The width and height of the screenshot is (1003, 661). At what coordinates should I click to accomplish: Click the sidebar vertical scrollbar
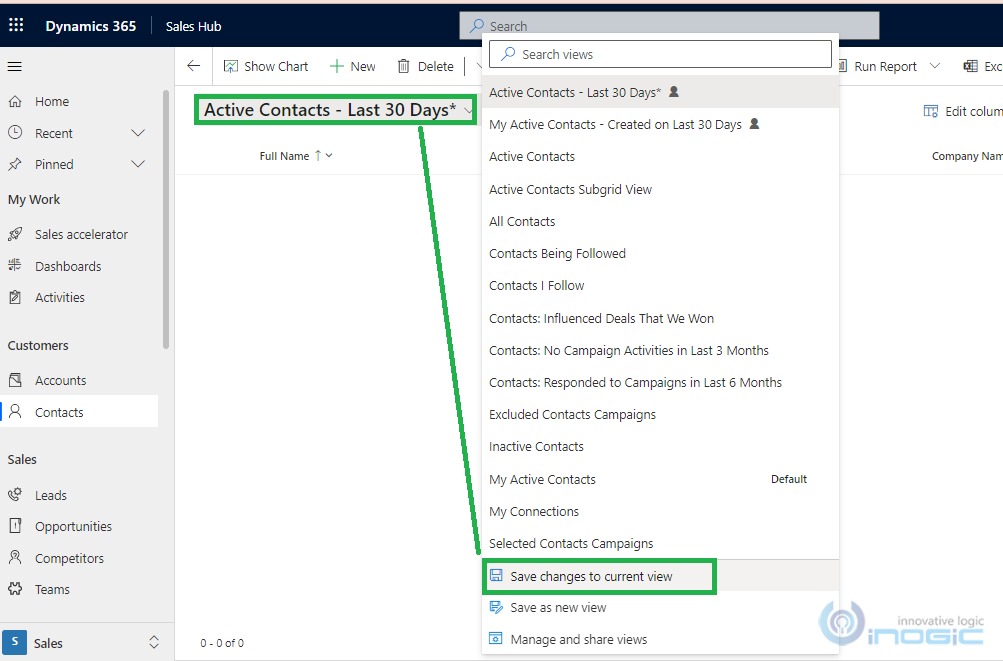pos(166,219)
